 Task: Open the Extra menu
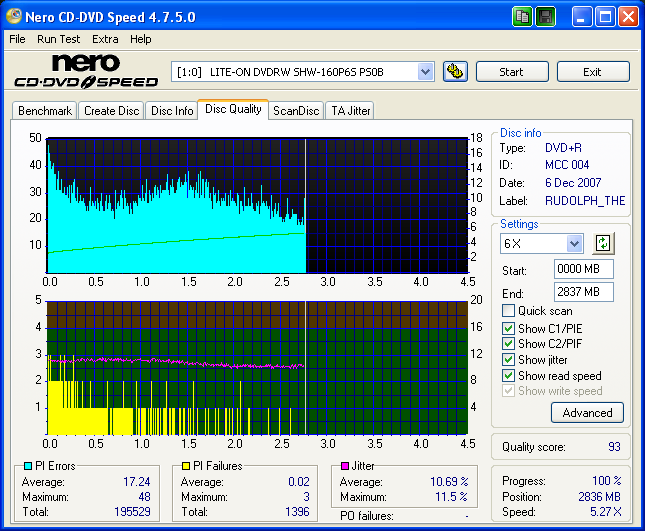tap(105, 39)
